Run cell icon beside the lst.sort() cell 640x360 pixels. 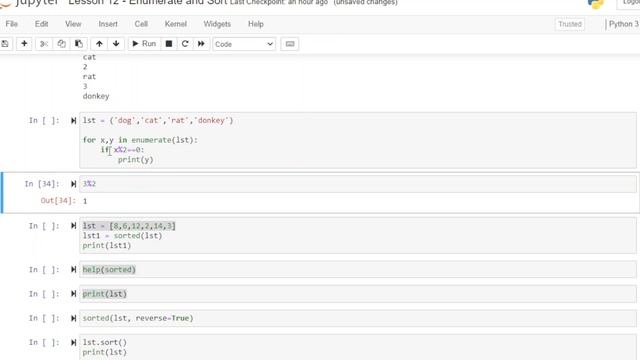[x=73, y=342]
